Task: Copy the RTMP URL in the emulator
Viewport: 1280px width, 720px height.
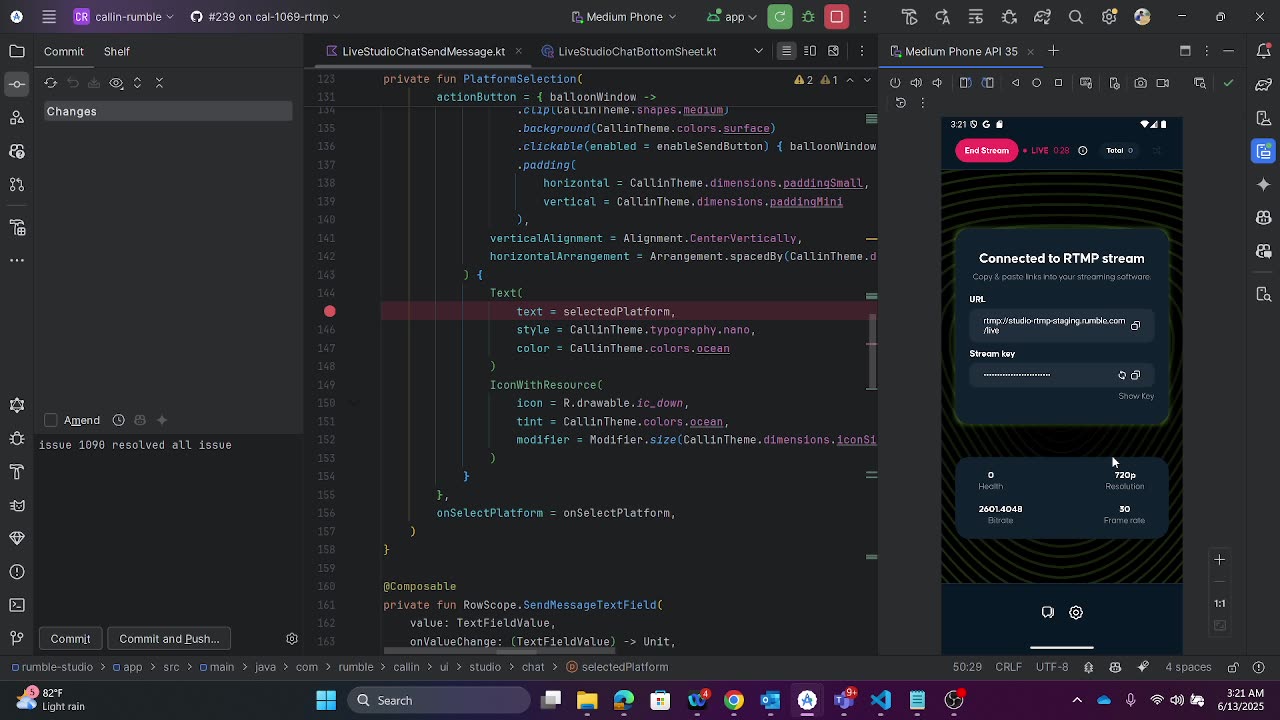Action: [1135, 326]
